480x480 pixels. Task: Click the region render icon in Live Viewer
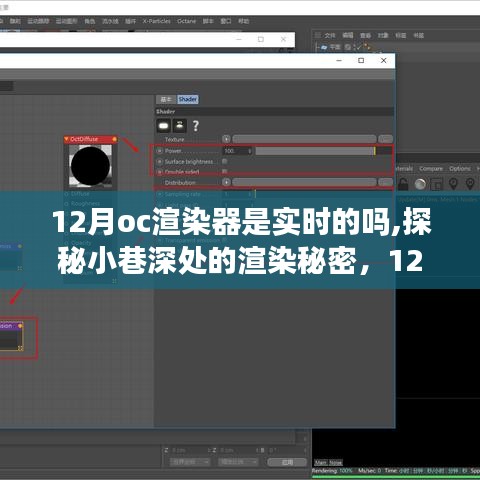click(x=436, y=184)
